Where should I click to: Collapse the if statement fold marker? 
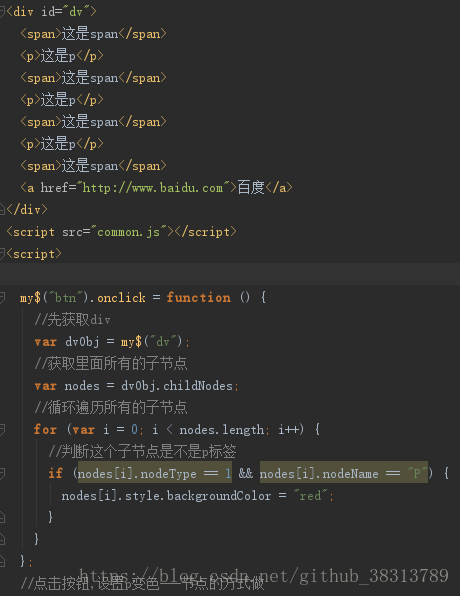(x=2, y=474)
